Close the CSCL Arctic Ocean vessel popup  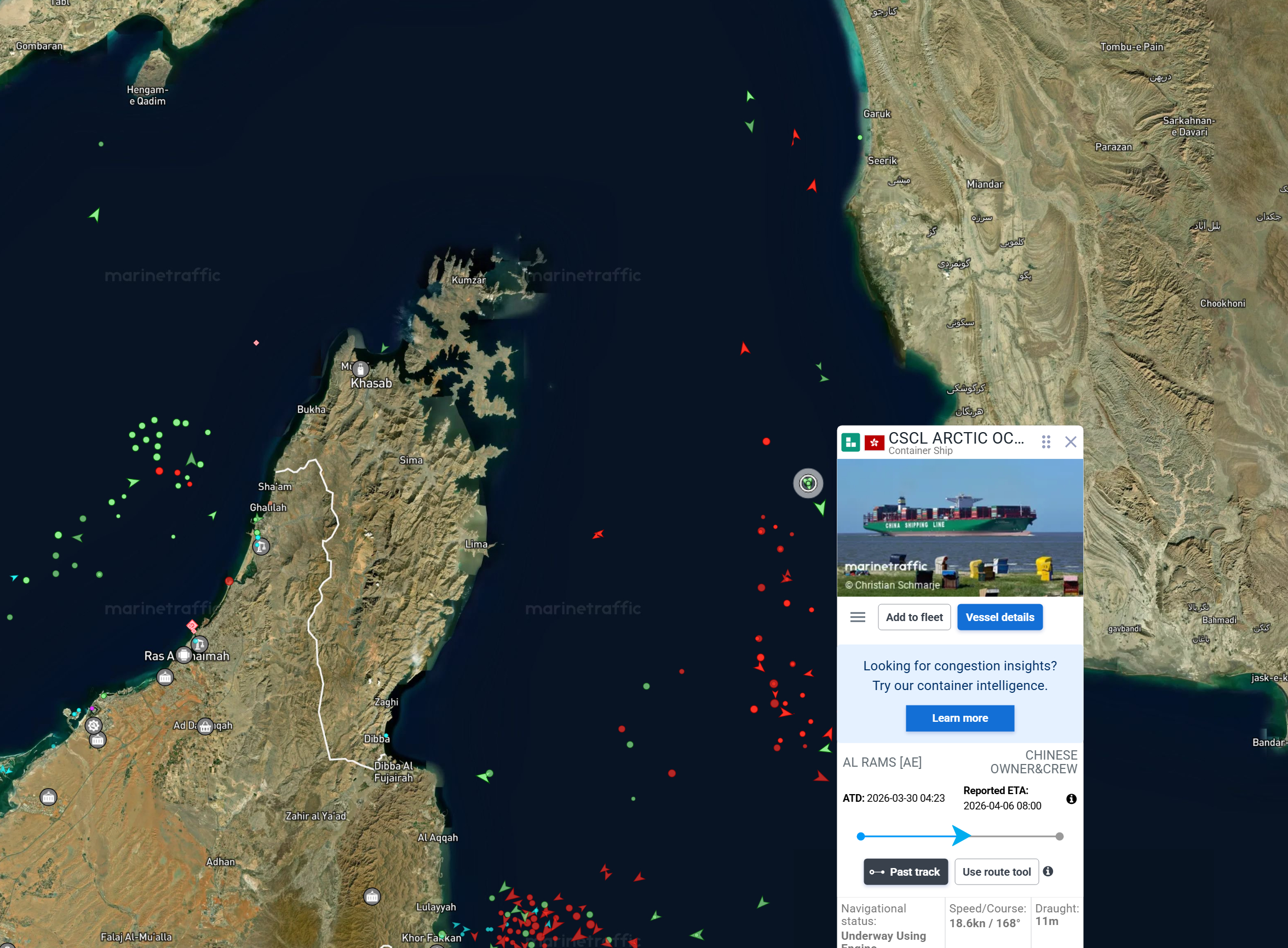(x=1070, y=442)
